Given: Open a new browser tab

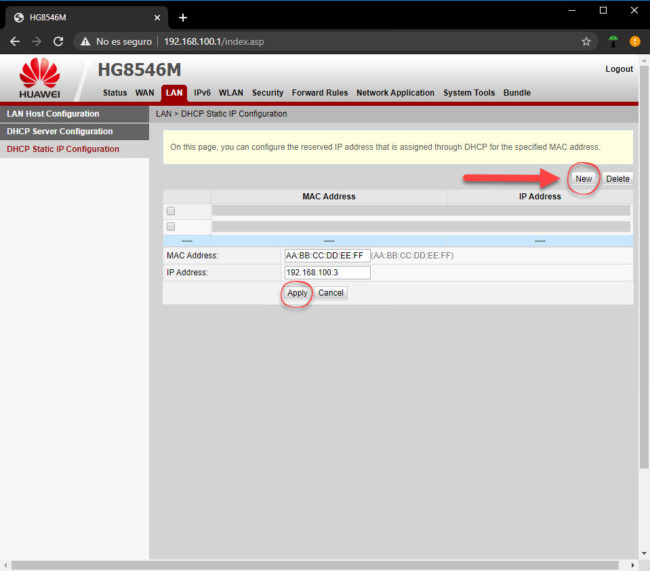Looking at the screenshot, I should coord(183,18).
